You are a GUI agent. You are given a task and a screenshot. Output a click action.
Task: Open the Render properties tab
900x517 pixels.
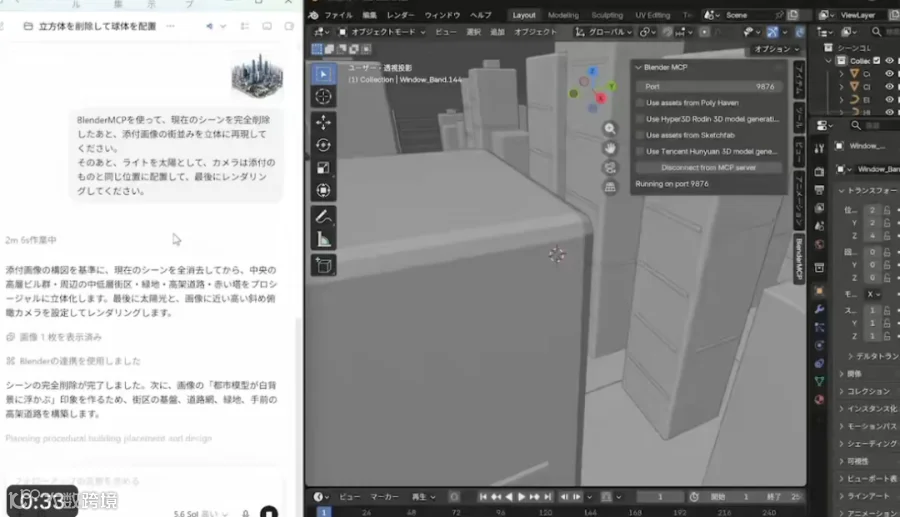coord(819,171)
